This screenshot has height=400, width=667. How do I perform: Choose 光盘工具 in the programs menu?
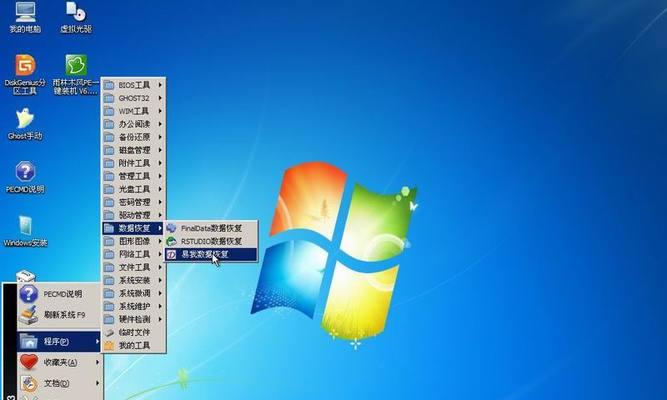click(134, 189)
